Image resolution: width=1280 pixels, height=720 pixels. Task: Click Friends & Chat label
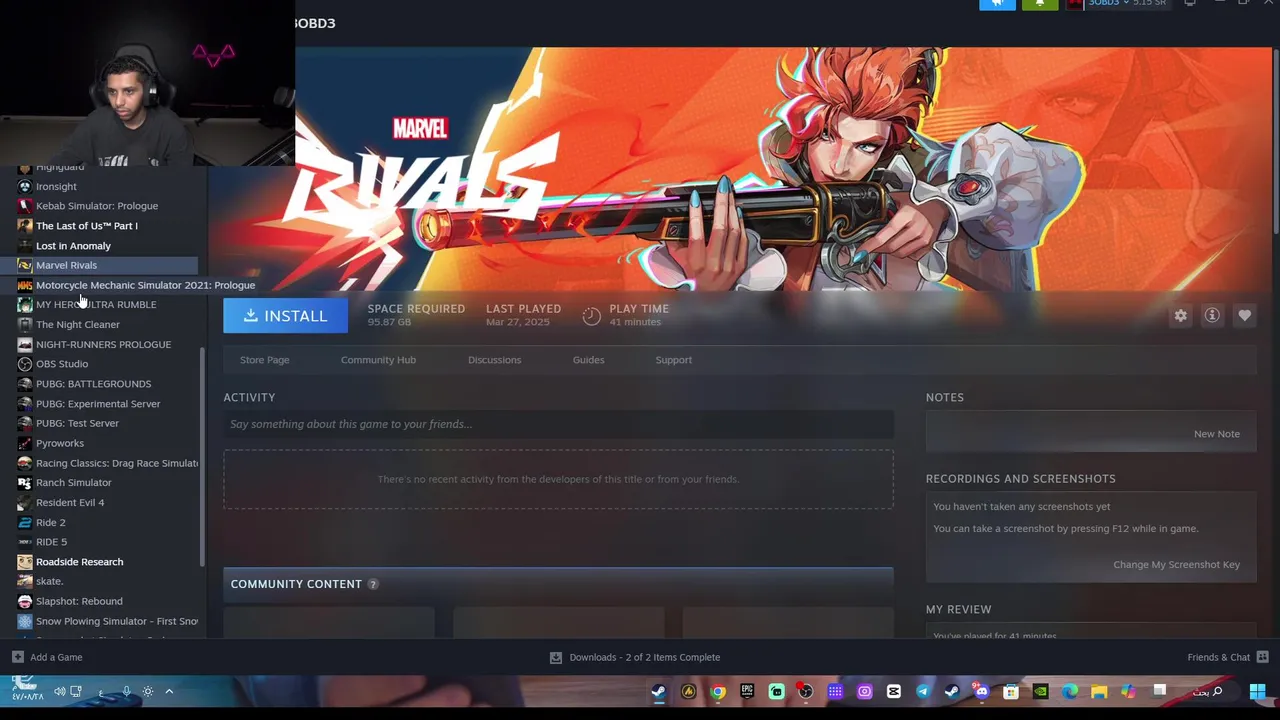1218,657
